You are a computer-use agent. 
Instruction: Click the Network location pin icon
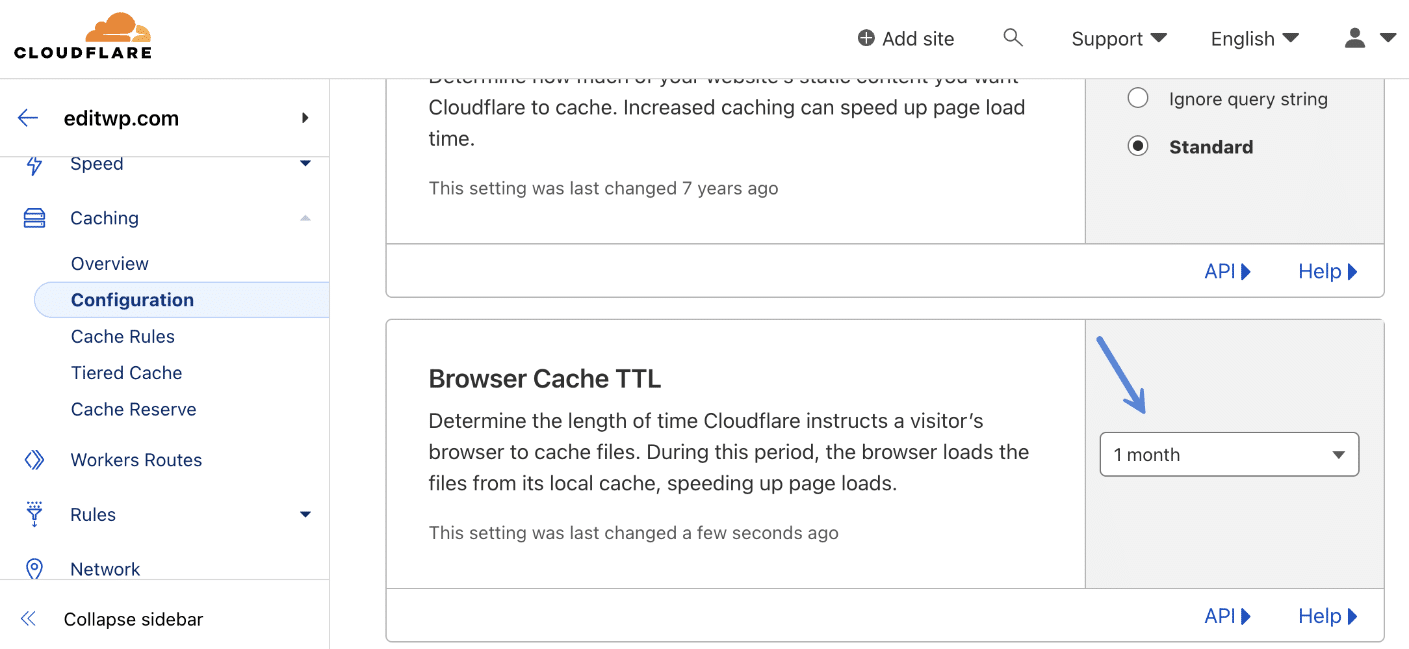tap(34, 569)
